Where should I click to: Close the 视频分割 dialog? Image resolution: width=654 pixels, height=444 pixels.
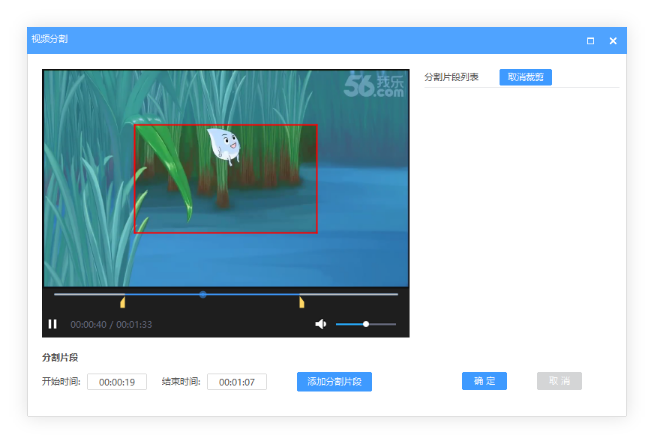(x=613, y=41)
